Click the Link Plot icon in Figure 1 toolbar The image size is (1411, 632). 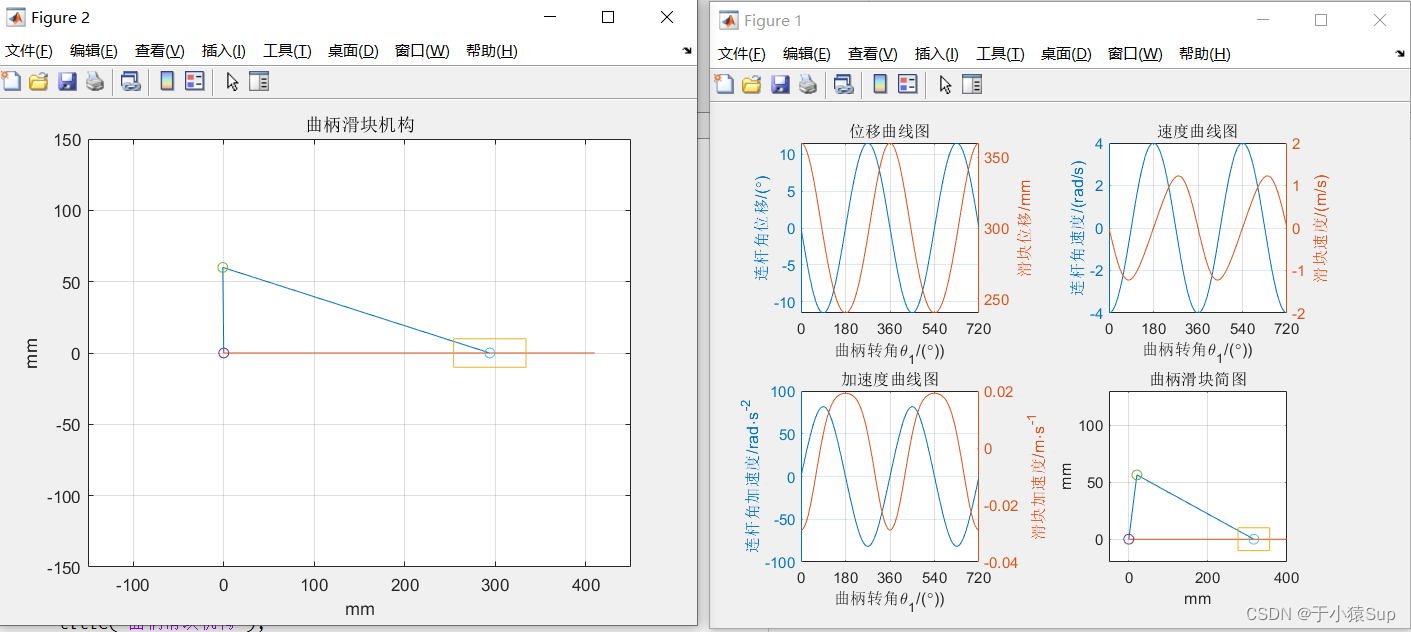click(x=843, y=84)
